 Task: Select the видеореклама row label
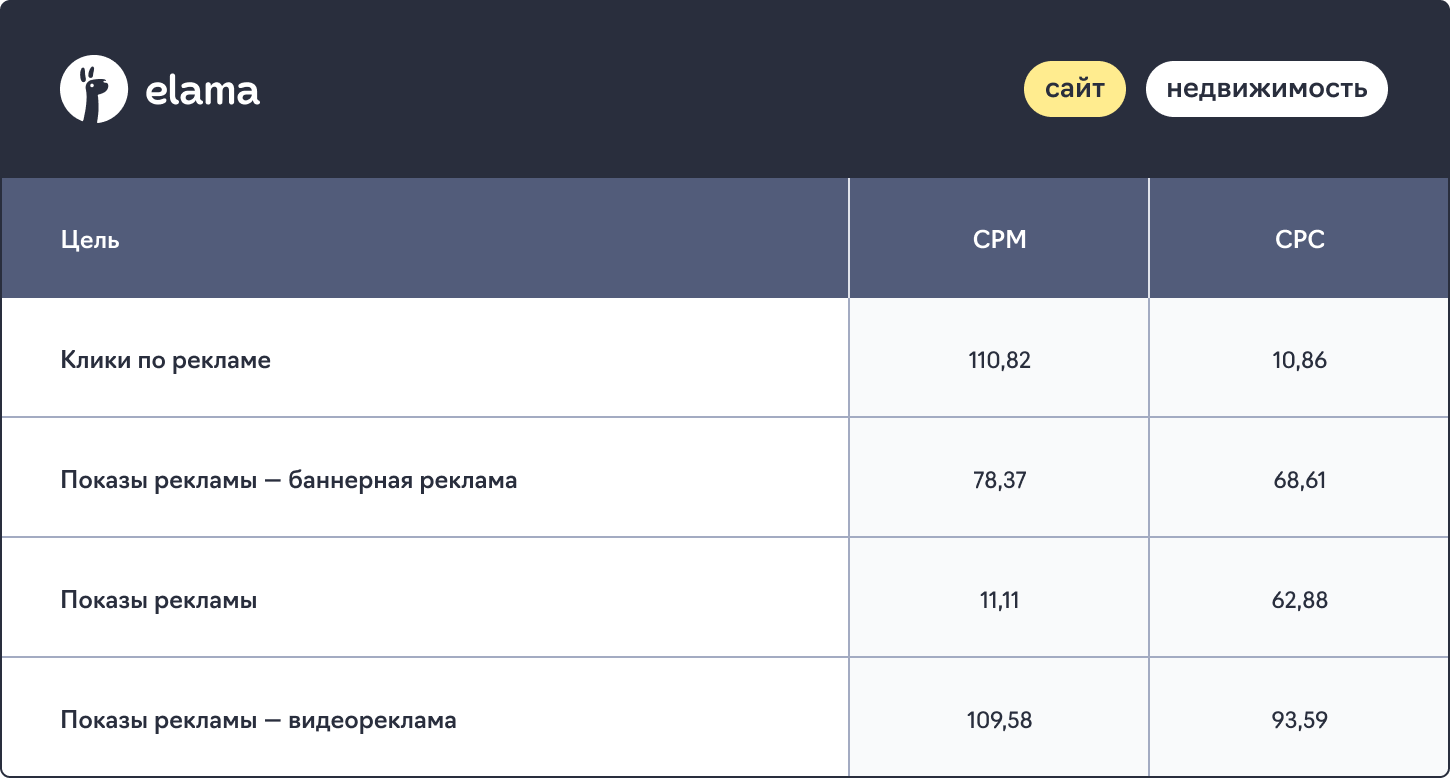259,720
